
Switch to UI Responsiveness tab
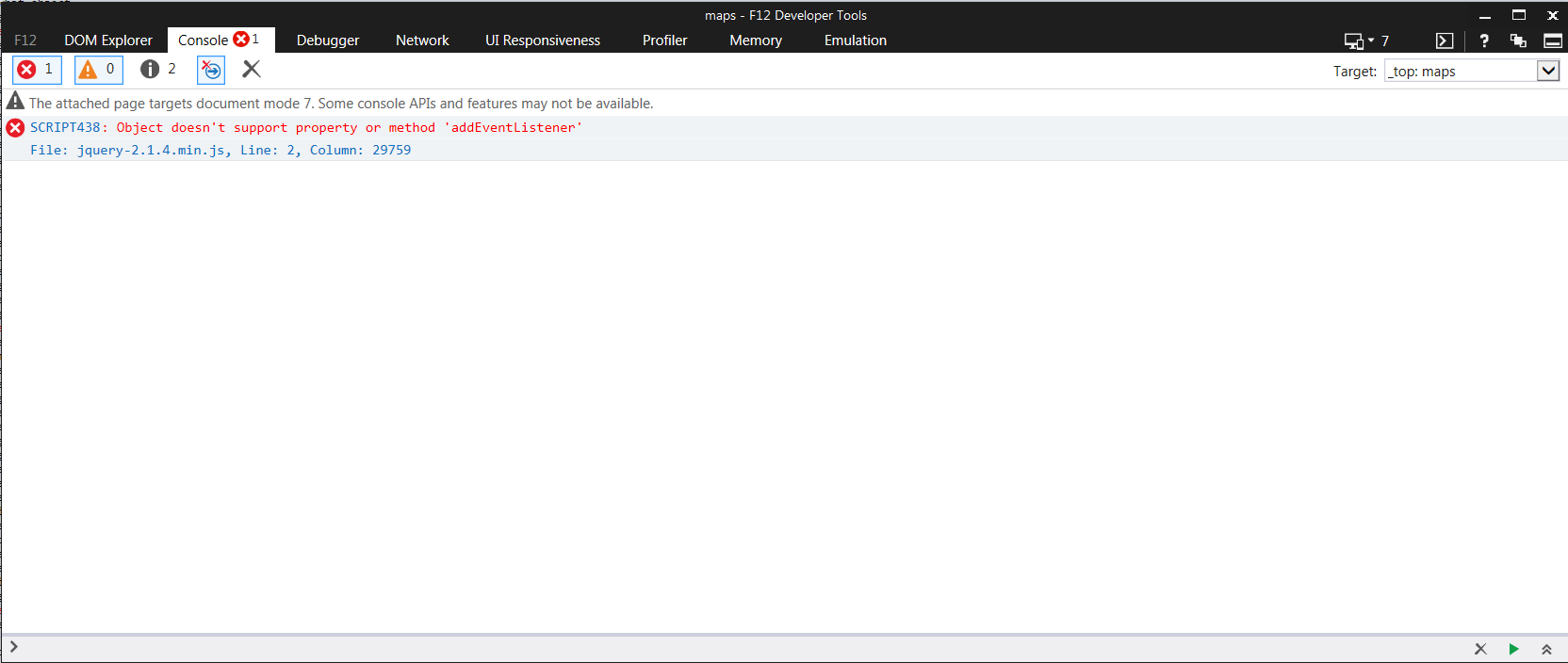point(543,40)
